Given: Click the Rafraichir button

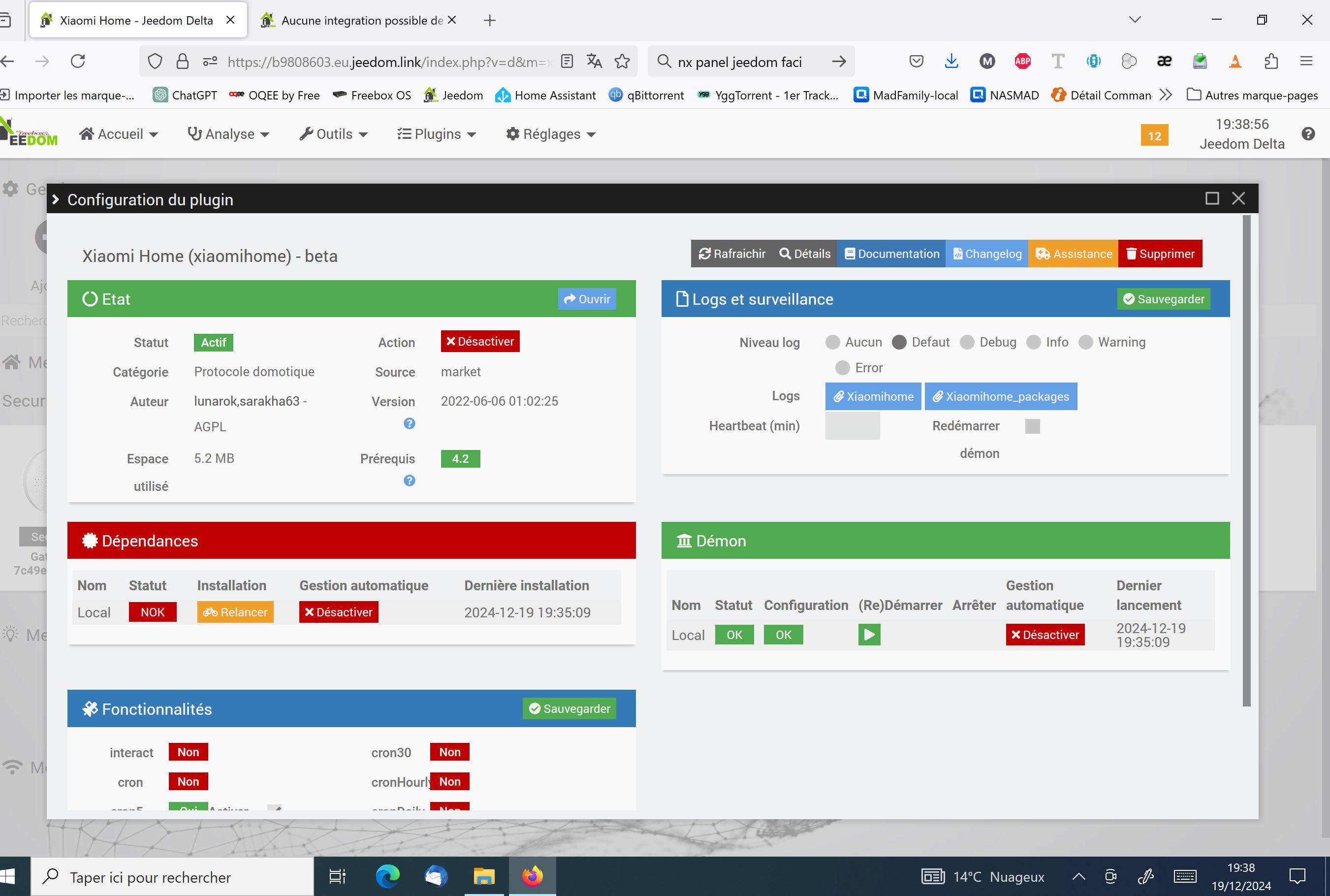Looking at the screenshot, I should [732, 254].
